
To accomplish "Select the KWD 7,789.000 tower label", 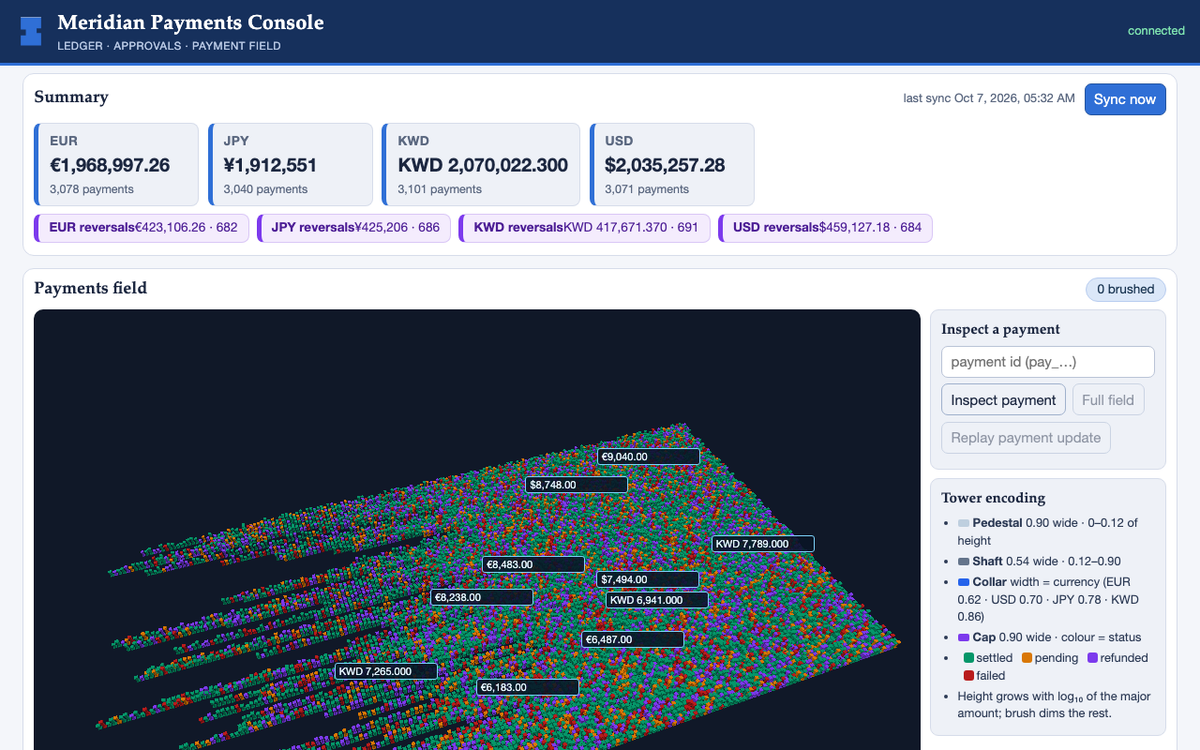I will (763, 544).
